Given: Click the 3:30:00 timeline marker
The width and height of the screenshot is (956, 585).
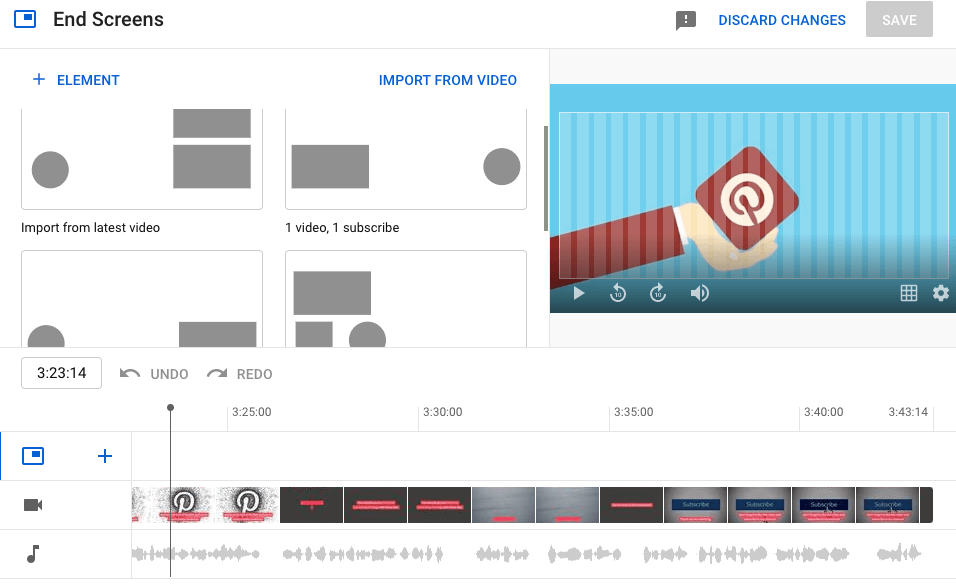Looking at the screenshot, I should [x=443, y=412].
